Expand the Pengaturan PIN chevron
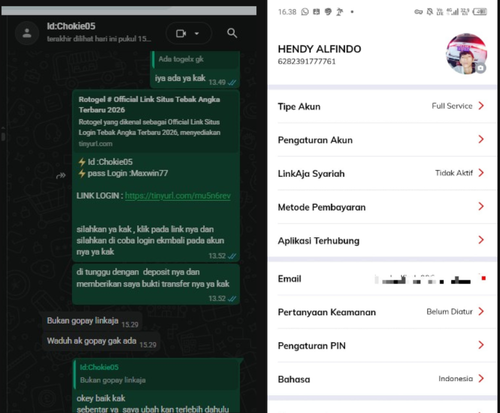This screenshot has width=500, height=413. pos(481,345)
